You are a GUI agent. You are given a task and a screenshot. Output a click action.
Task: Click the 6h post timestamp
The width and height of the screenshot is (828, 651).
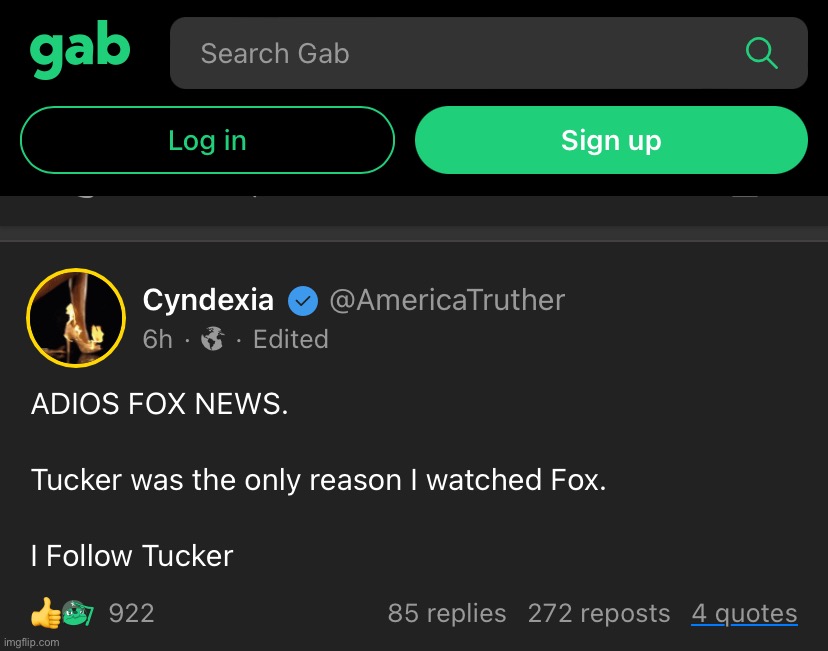pos(157,340)
